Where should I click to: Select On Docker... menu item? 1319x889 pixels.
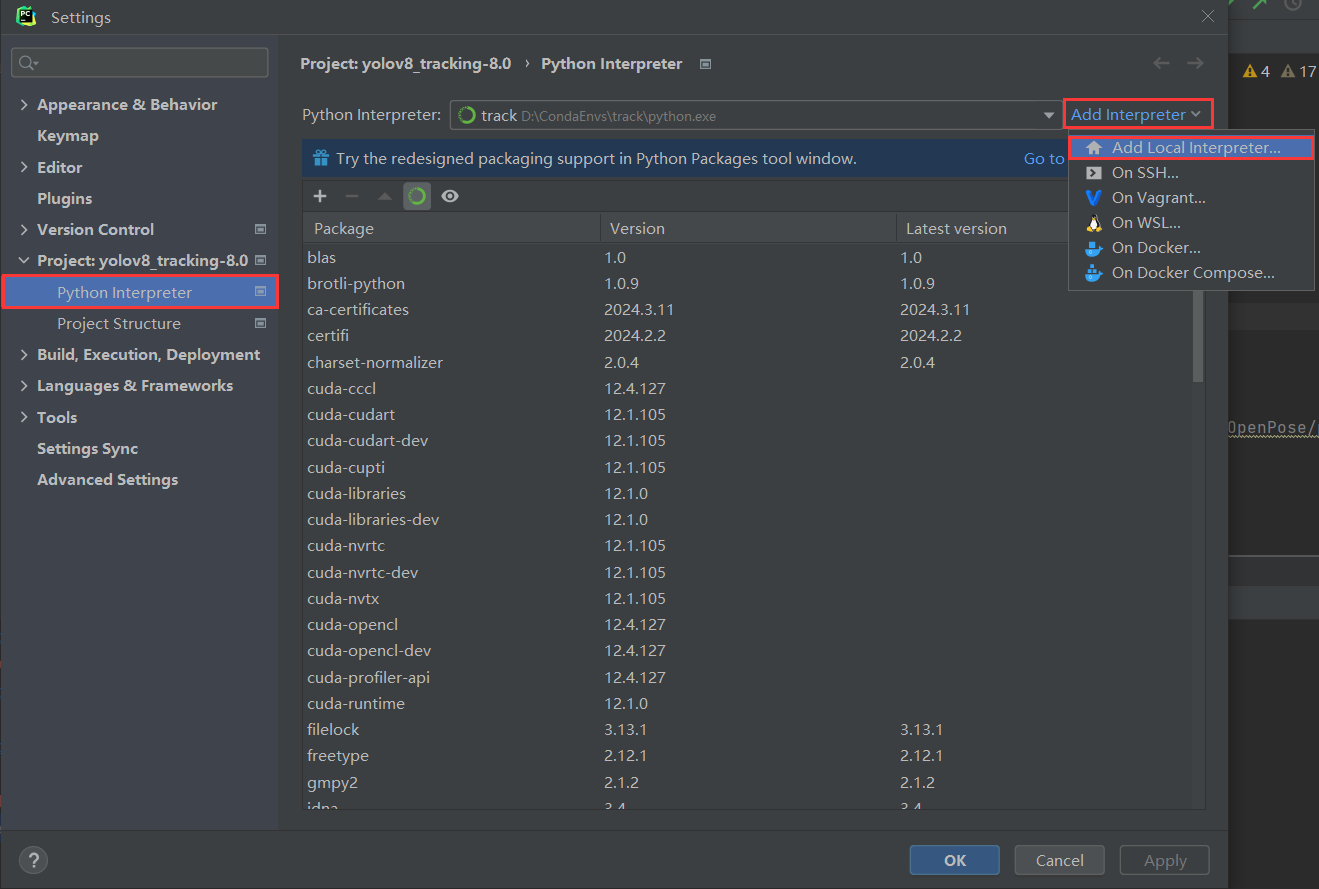pyautogui.click(x=1190, y=248)
